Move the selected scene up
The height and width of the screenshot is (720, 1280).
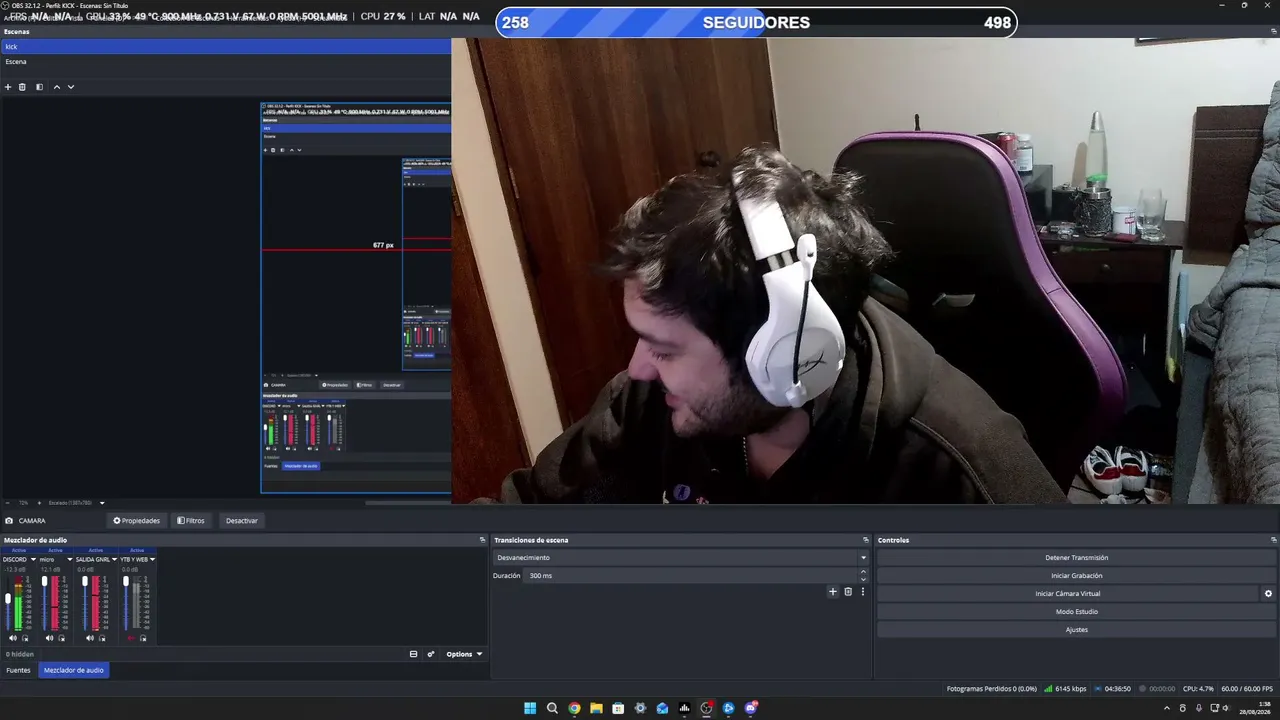[x=57, y=87]
